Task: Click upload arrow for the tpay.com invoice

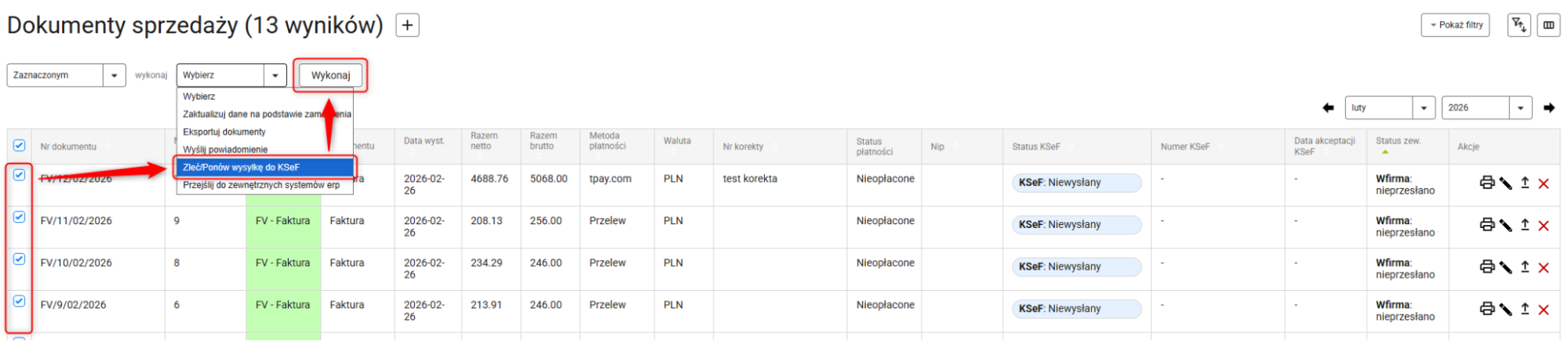Action: click(1525, 183)
